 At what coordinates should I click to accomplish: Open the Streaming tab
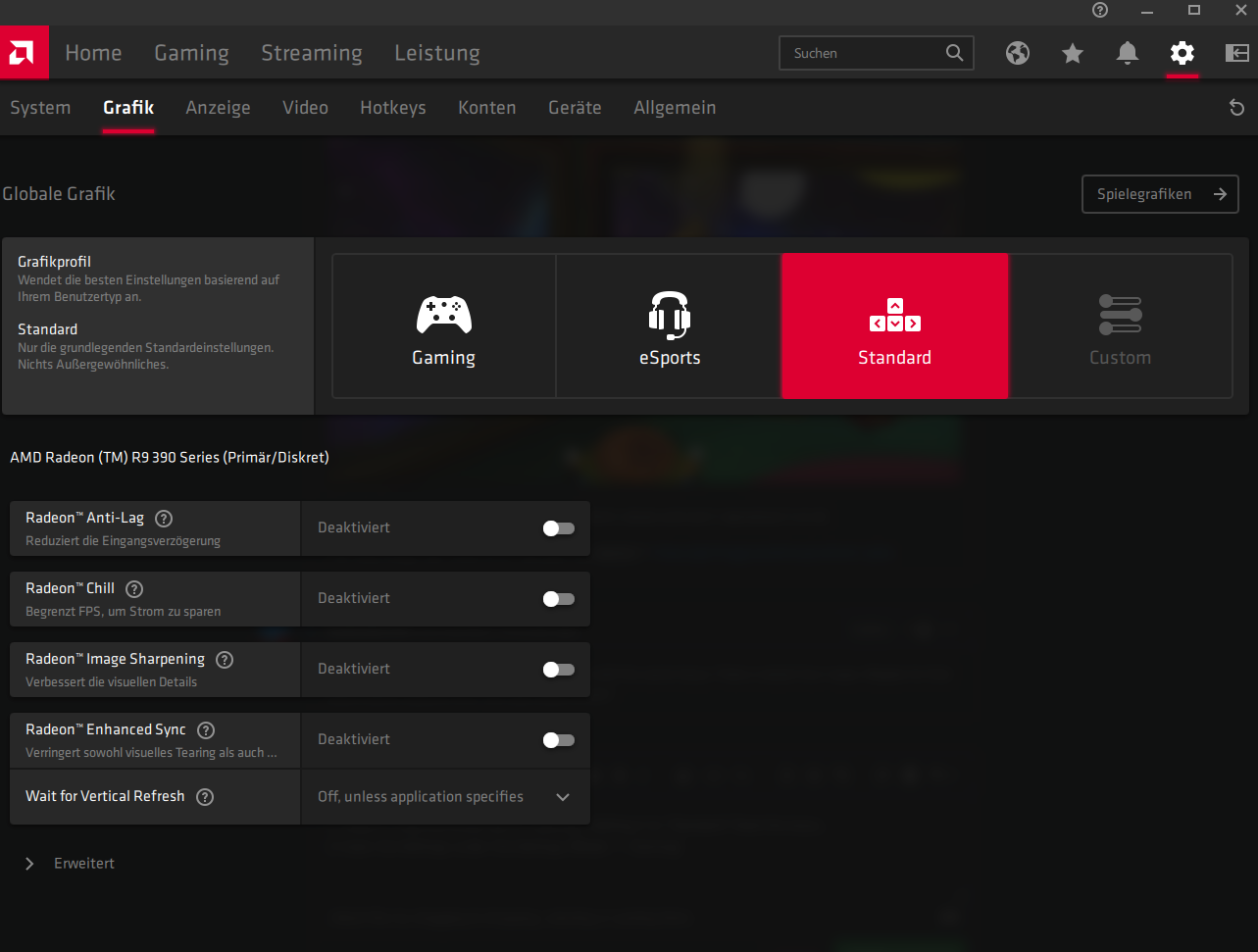point(312,53)
